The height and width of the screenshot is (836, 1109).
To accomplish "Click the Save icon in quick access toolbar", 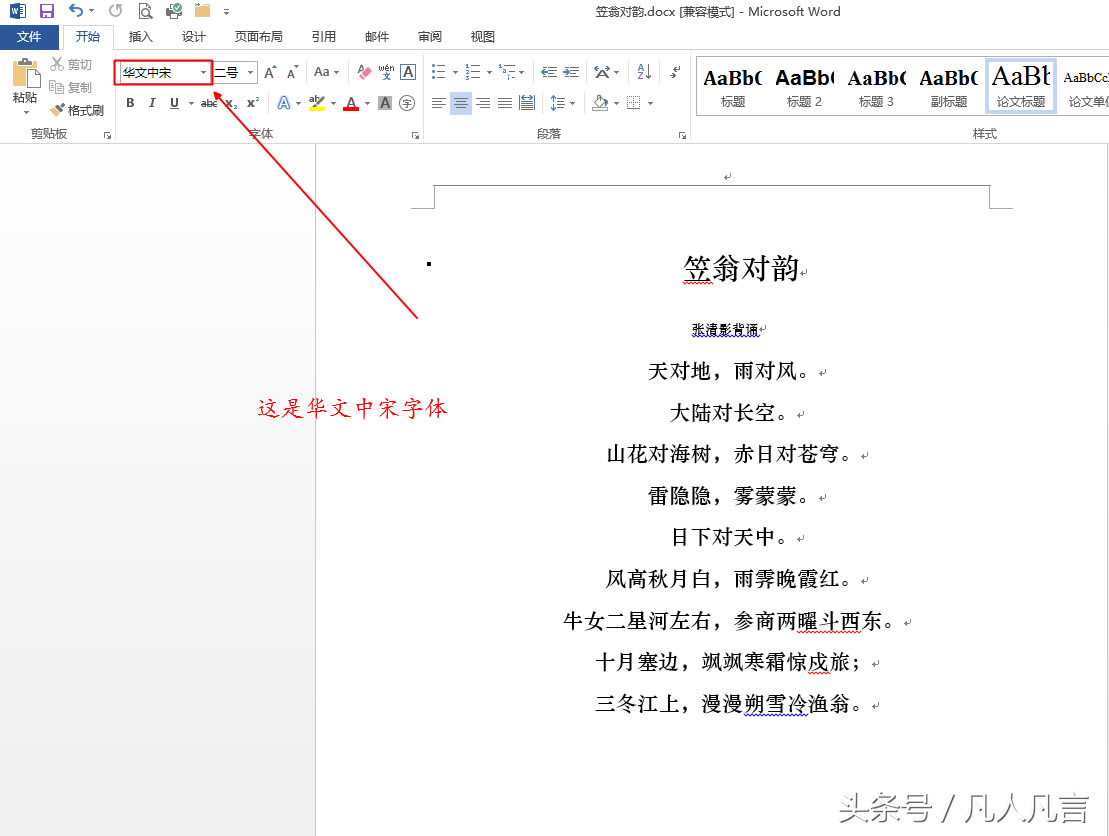I will pos(47,12).
